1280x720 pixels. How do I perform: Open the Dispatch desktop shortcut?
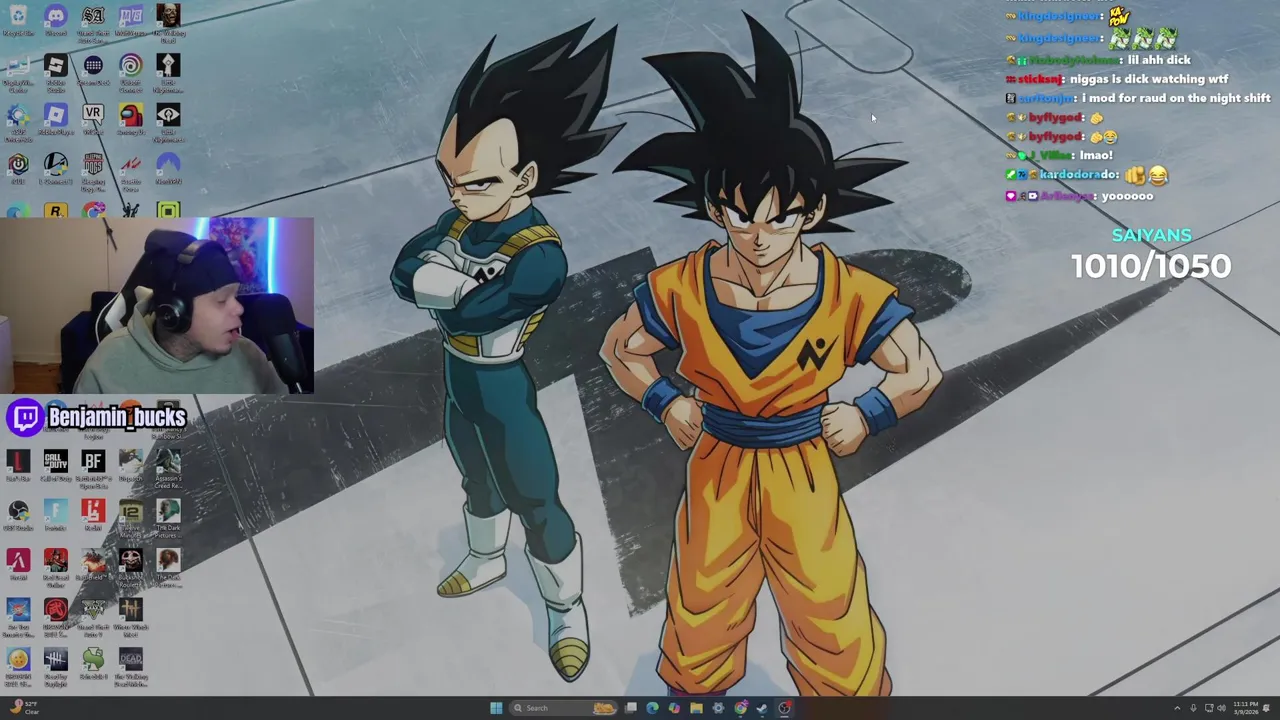pyautogui.click(x=130, y=465)
